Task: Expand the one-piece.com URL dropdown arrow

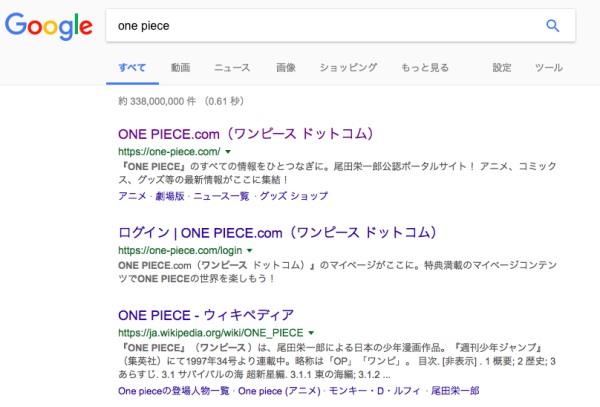Action: pos(228,151)
